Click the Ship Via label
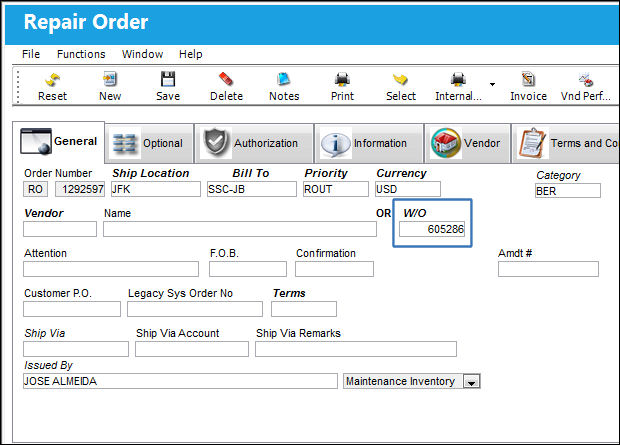Screen dimensions: 620x445 45,333
